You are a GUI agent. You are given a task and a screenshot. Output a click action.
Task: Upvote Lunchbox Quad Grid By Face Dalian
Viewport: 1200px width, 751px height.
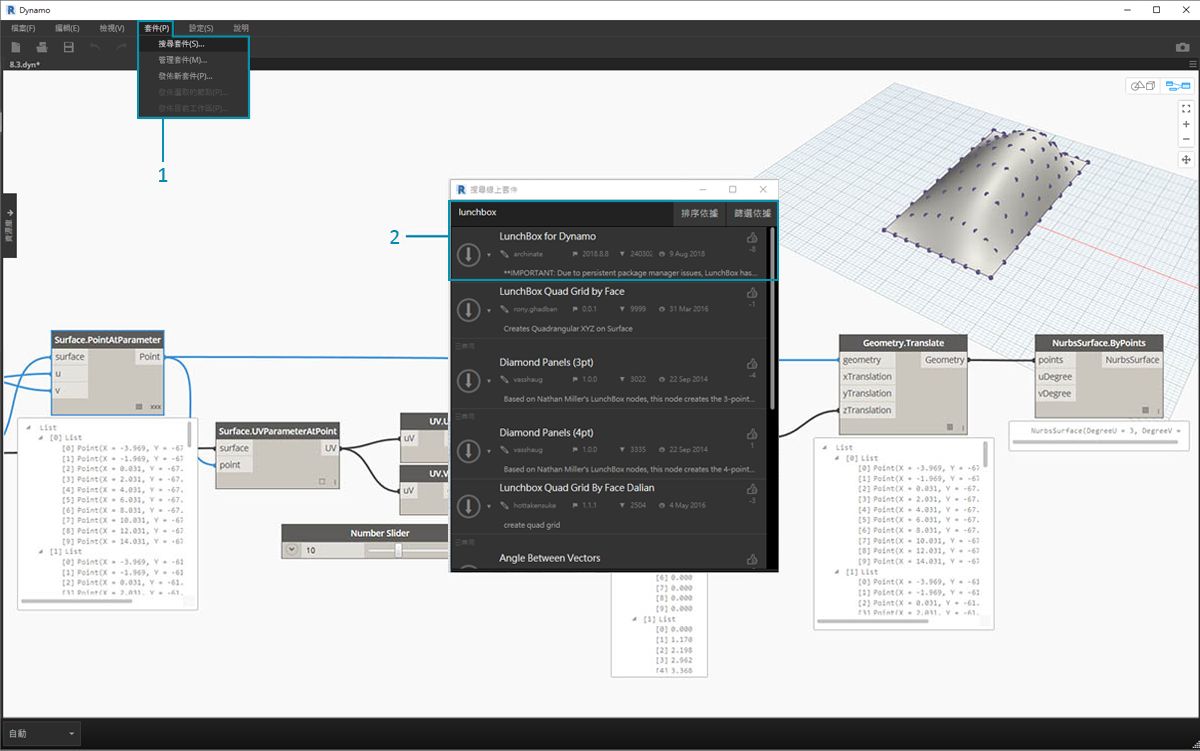pyautogui.click(x=752, y=487)
